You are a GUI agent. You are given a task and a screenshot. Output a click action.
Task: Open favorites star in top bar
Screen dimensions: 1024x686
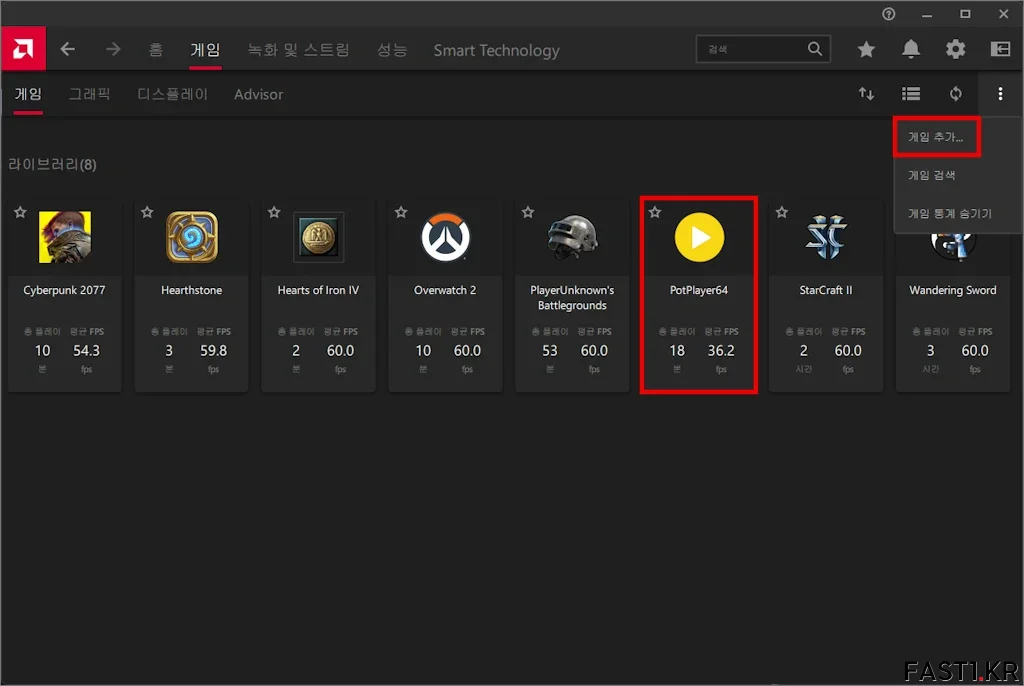(866, 49)
